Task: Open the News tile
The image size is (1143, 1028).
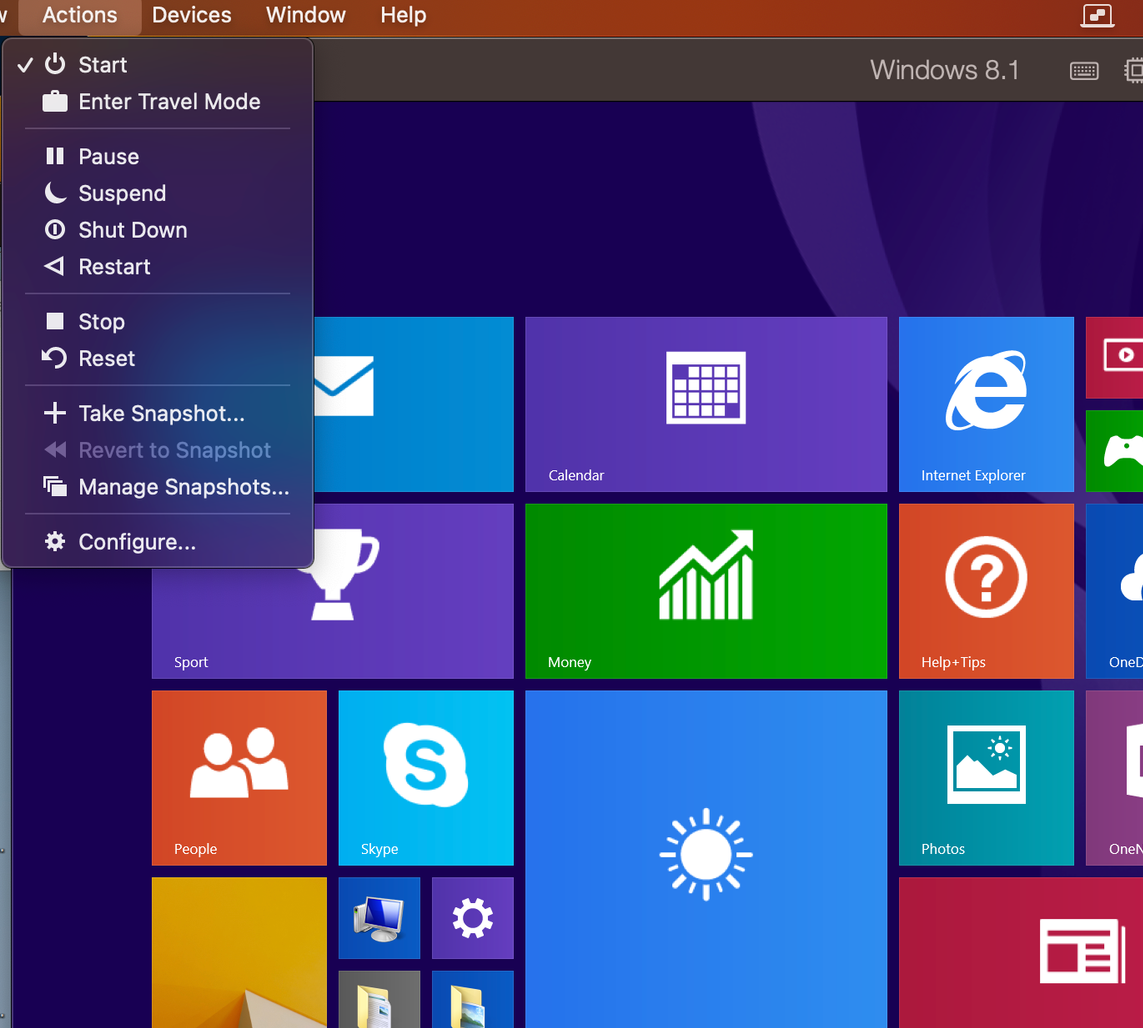Action: click(1021, 952)
